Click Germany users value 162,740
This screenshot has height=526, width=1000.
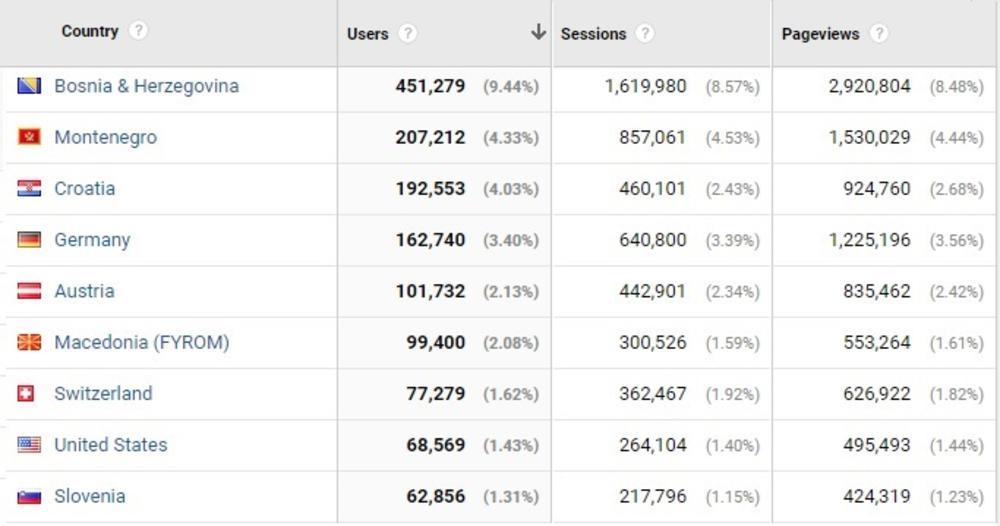430,240
